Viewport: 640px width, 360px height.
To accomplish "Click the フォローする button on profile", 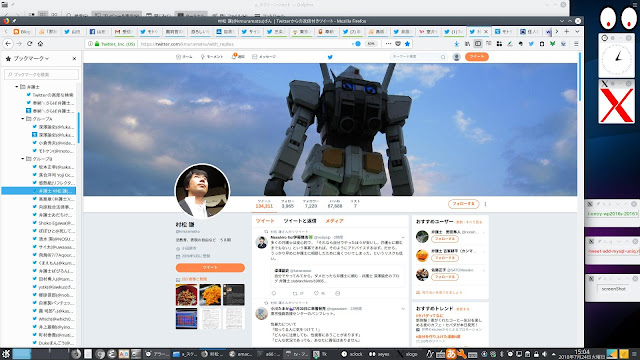I will pyautogui.click(x=463, y=204).
